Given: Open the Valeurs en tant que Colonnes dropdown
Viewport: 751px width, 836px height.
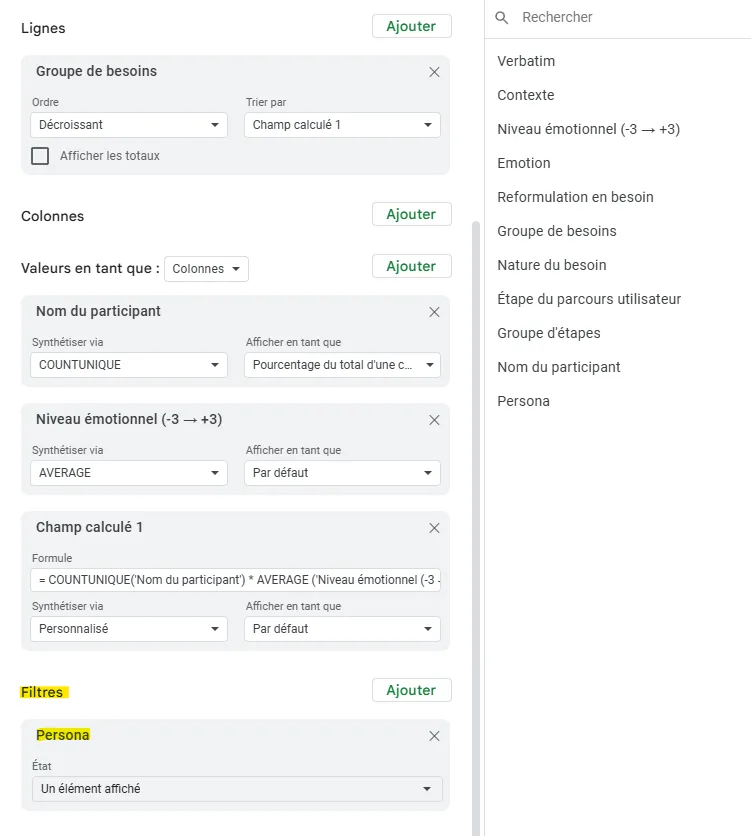Looking at the screenshot, I should coord(206,269).
